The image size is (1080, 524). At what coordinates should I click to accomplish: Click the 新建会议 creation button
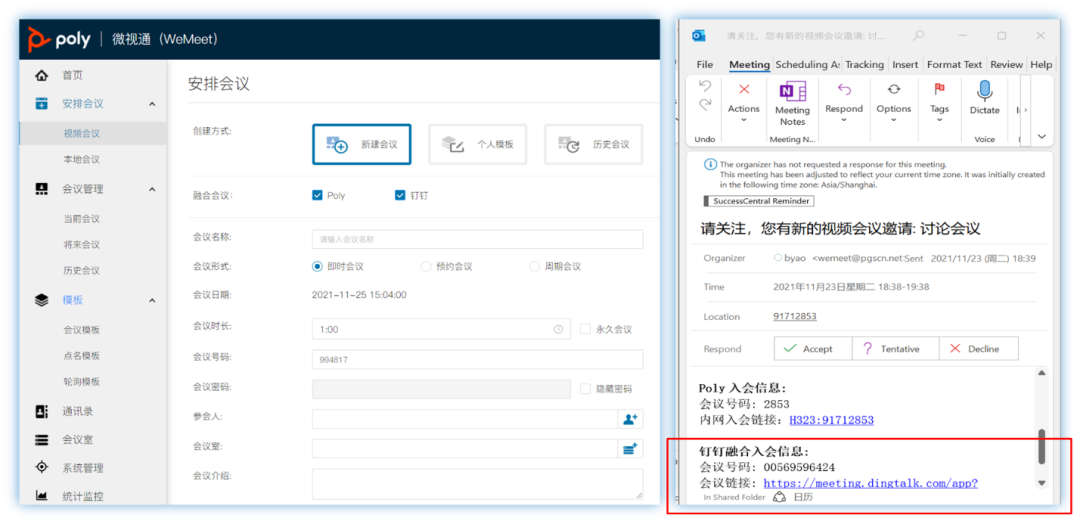pos(362,145)
